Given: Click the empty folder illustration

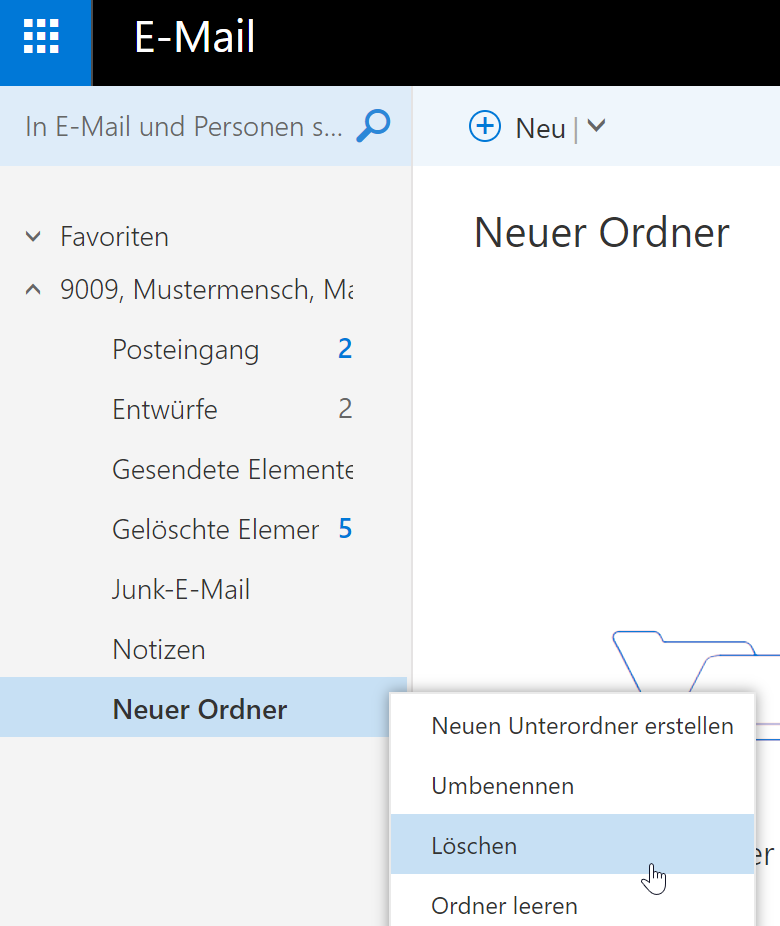Looking at the screenshot, I should [696, 661].
